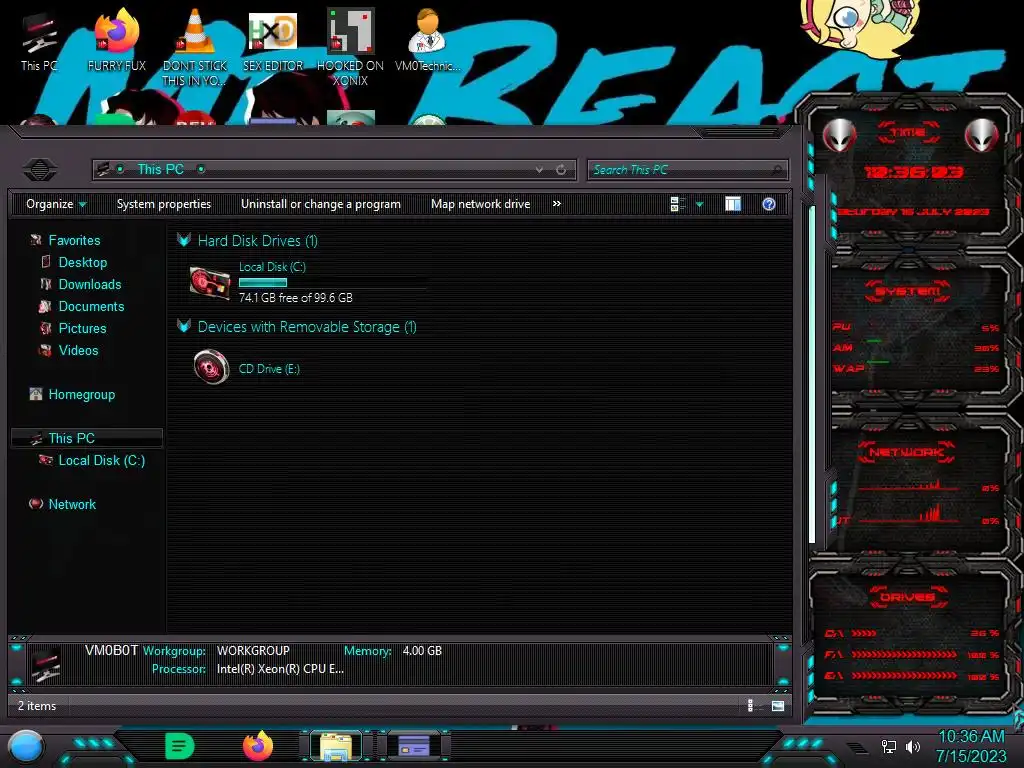This screenshot has height=768, width=1024.
Task: Select Local Disk (C:) in navigation tree
Action: [102, 460]
